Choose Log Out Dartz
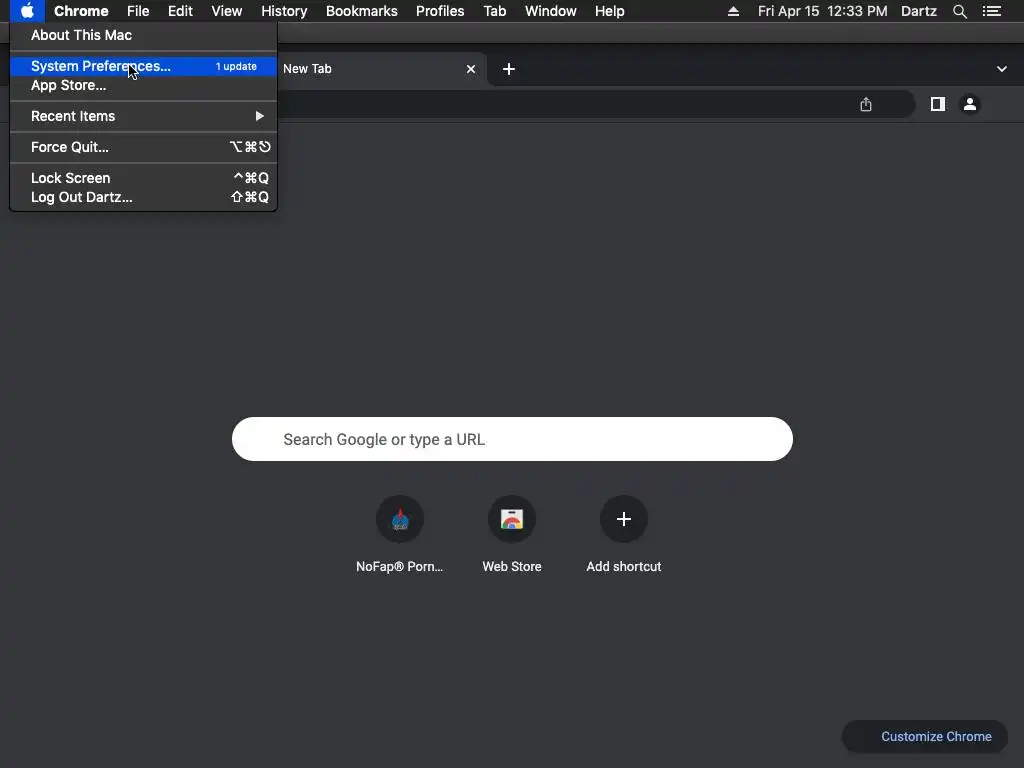 click(143, 197)
